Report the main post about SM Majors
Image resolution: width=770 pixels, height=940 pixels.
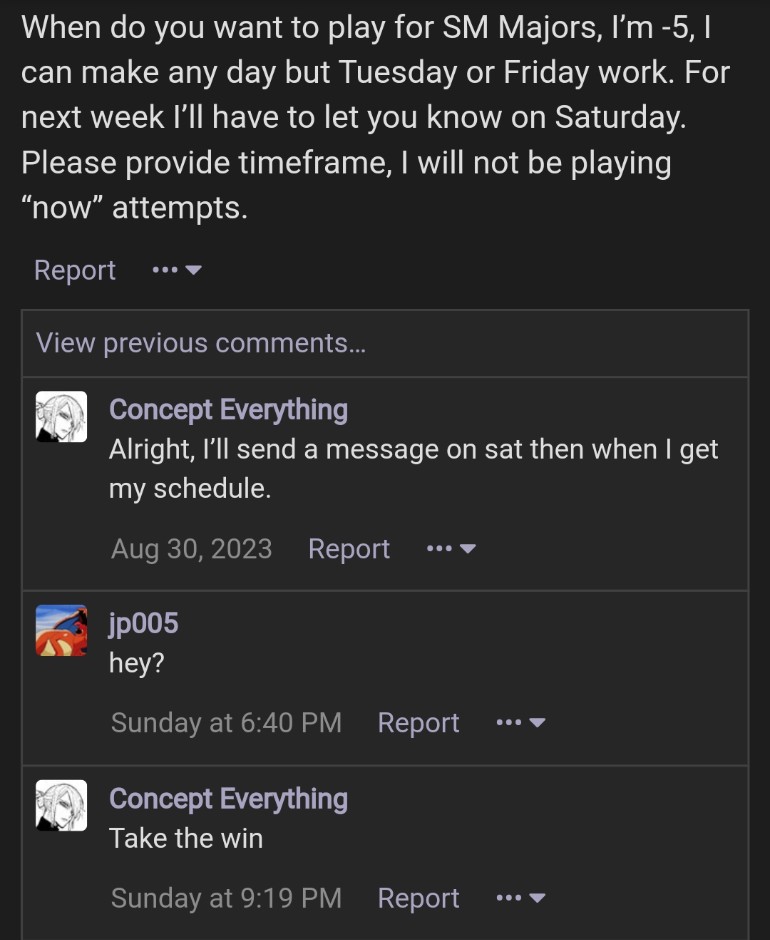coord(75,270)
